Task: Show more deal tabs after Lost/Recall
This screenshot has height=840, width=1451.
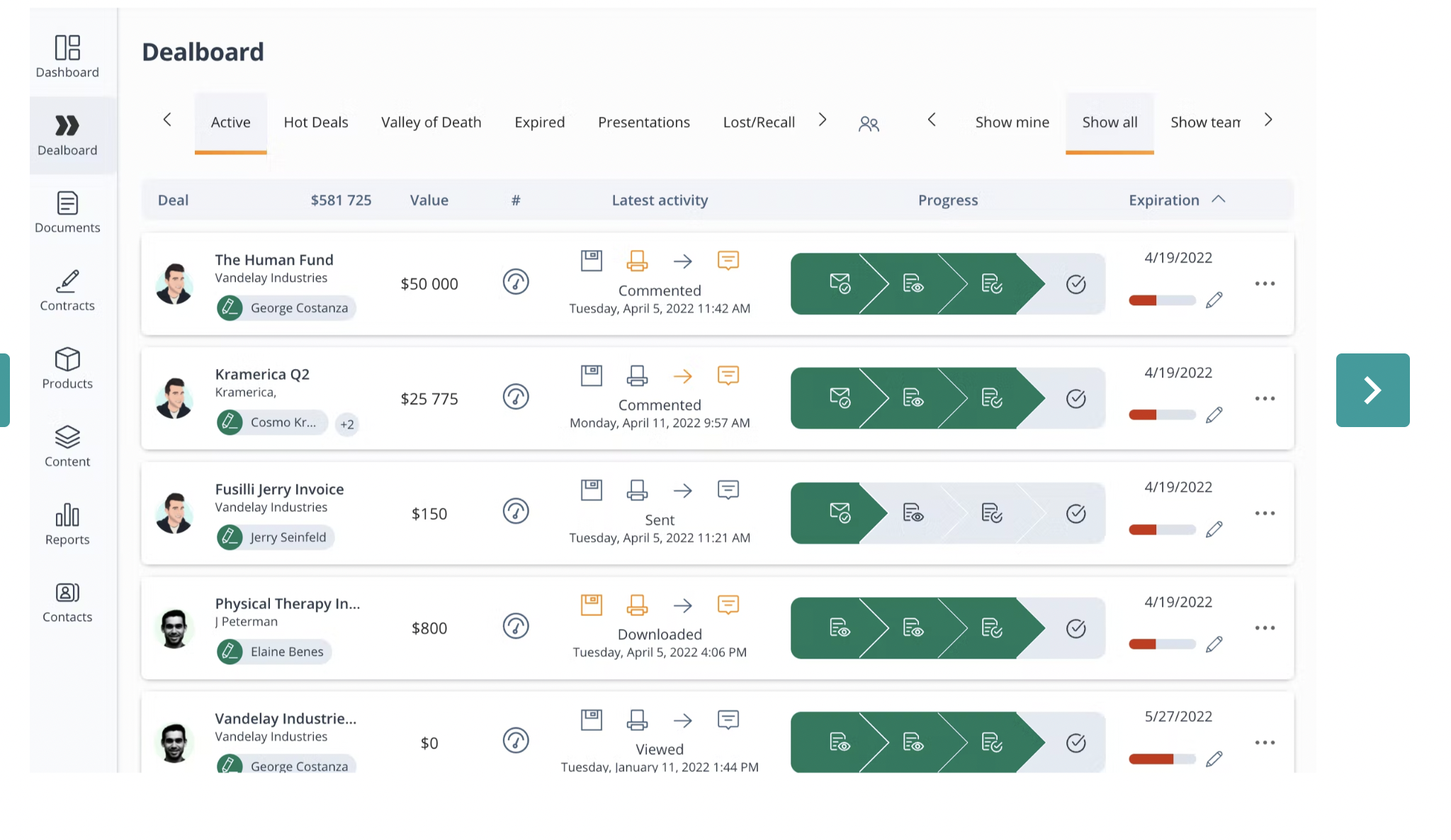Action: coord(823,120)
